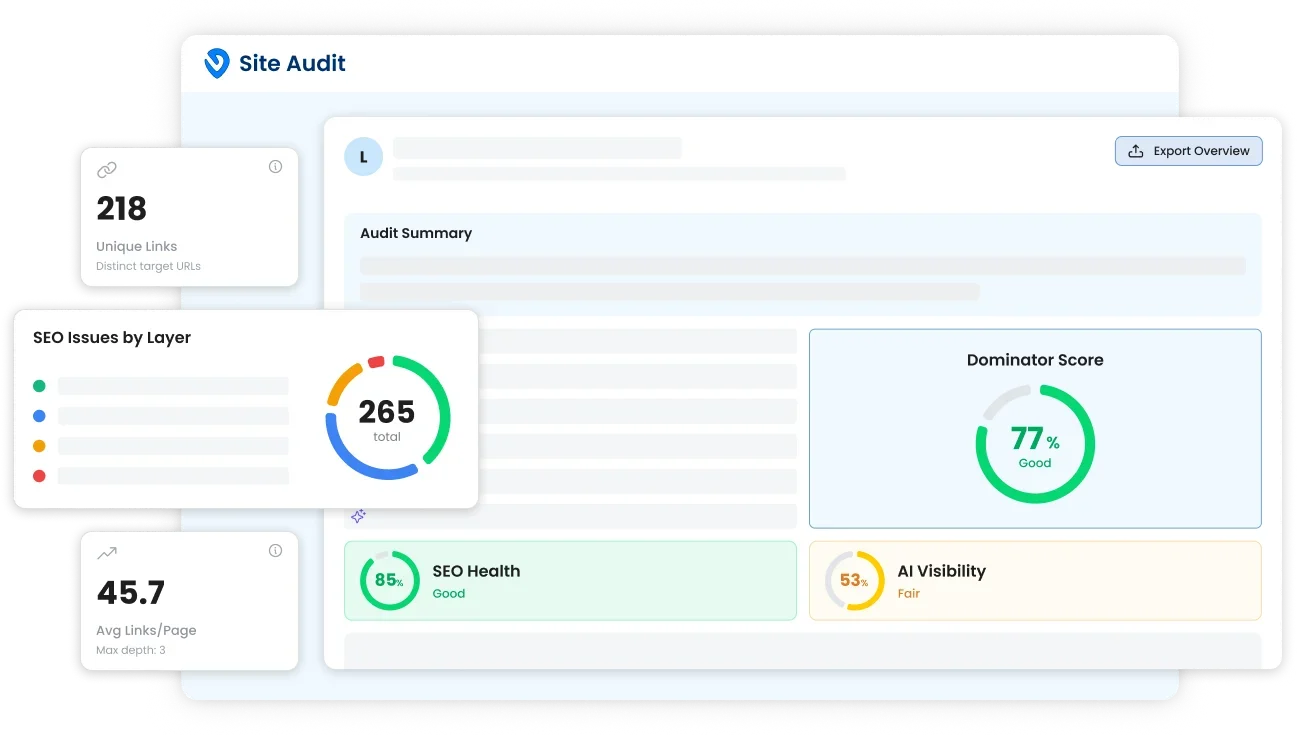1297x736 pixels.
Task: Select the circular L avatar
Action: (363, 156)
